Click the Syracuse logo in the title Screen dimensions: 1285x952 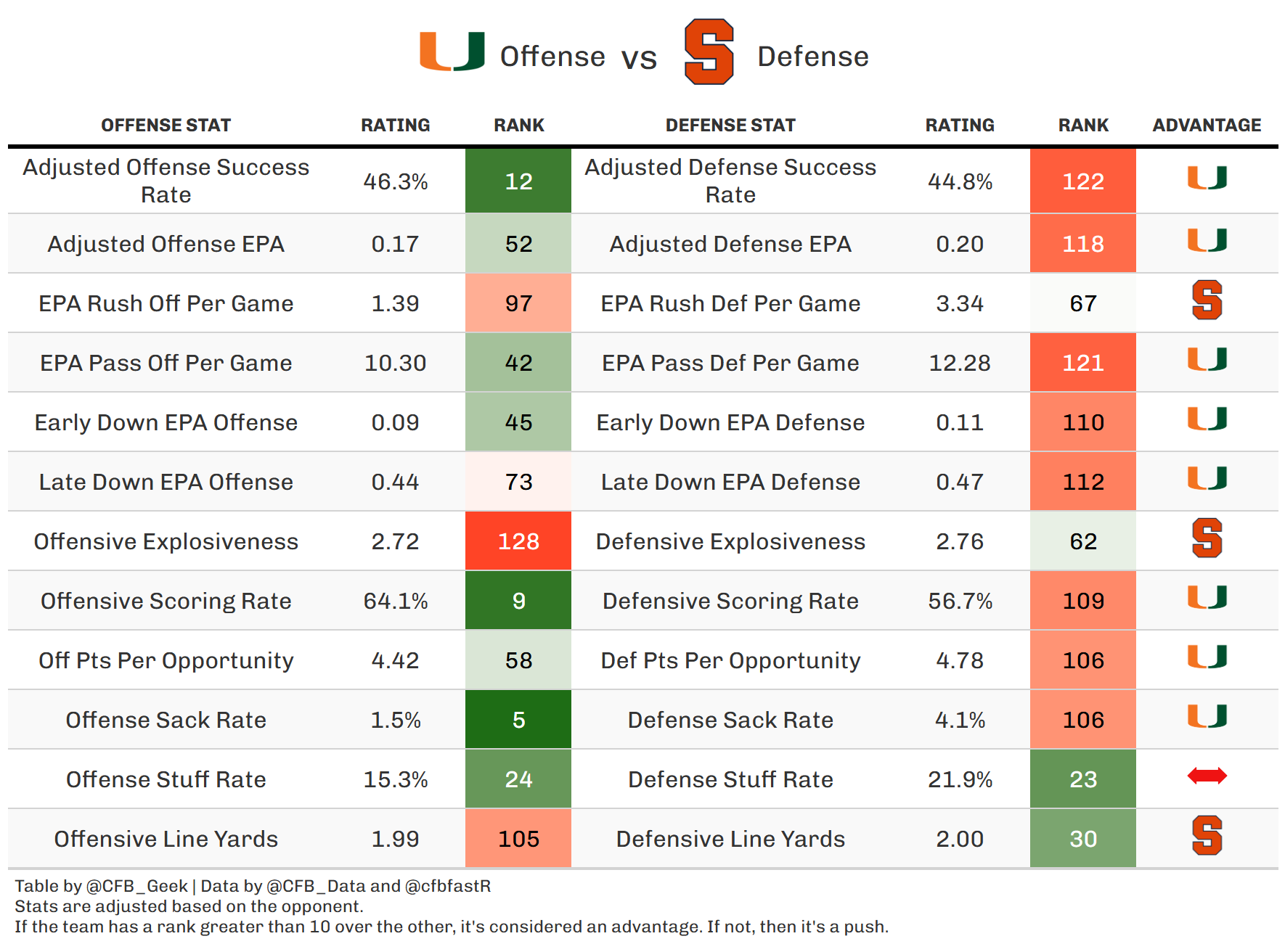pos(709,52)
